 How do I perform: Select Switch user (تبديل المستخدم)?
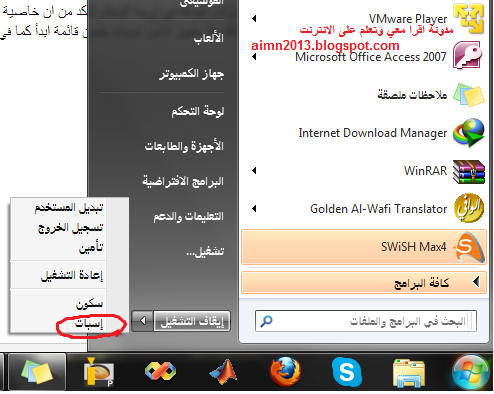[69, 208]
